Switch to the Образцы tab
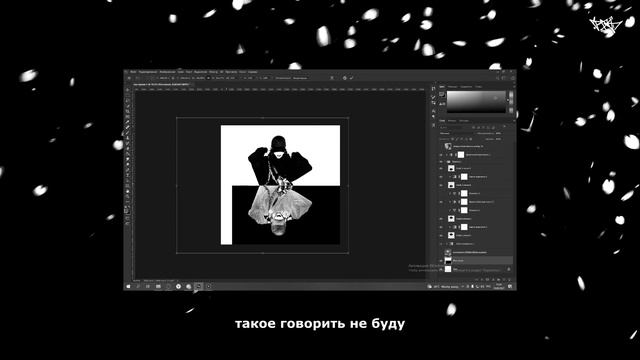This screenshot has width=640, height=360. pos(452,87)
